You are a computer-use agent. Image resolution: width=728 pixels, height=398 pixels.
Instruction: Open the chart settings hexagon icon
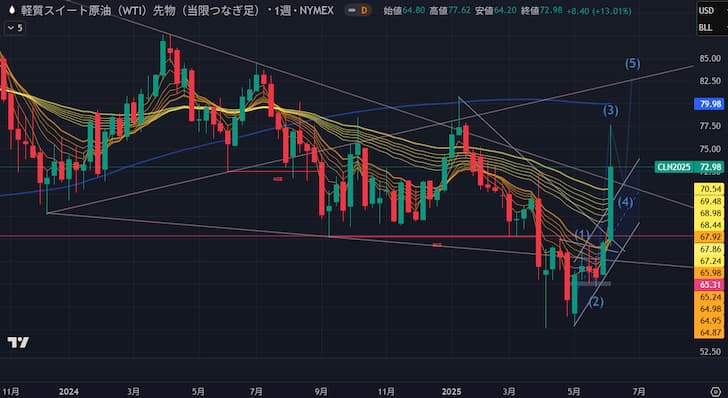tap(715, 391)
